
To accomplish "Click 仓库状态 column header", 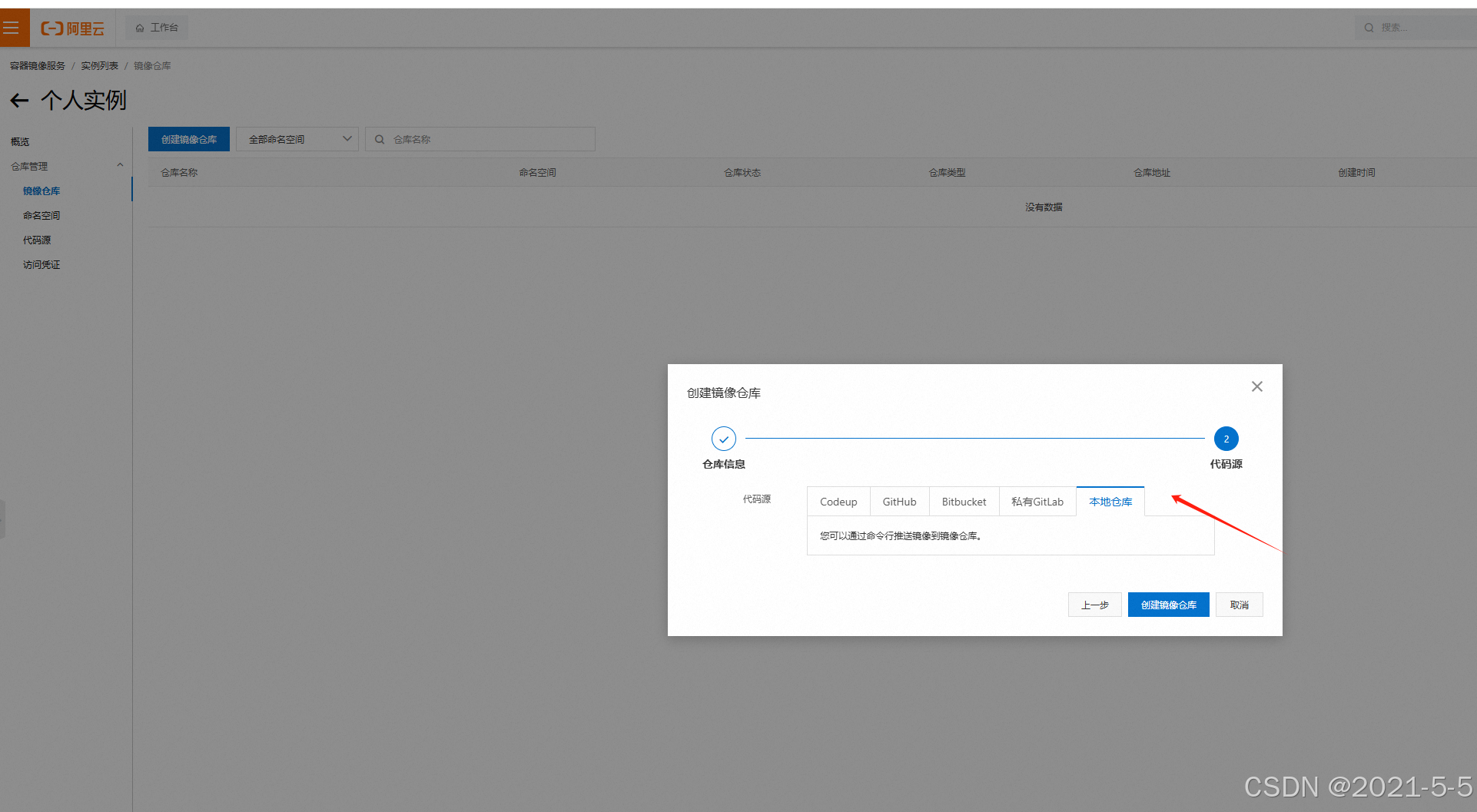I will (x=742, y=173).
